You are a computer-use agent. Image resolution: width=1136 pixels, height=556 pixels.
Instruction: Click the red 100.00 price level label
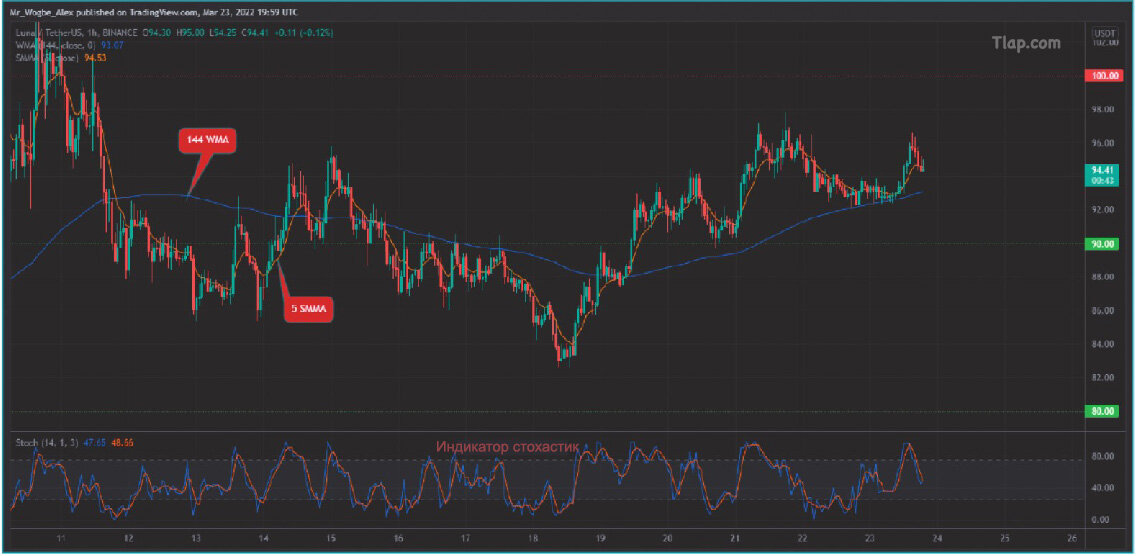[1103, 76]
